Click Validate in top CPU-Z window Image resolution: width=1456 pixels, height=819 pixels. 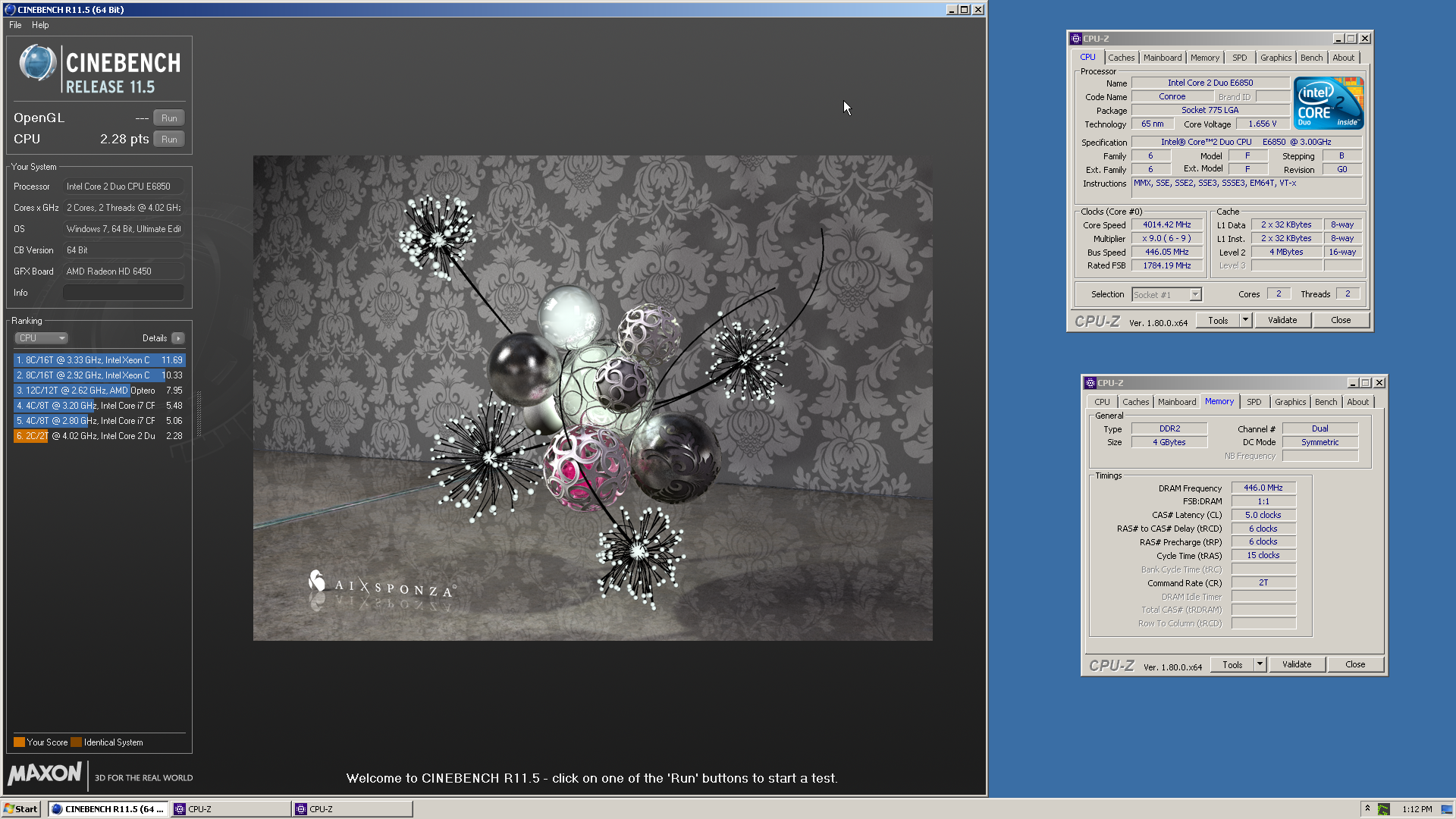tap(1282, 321)
